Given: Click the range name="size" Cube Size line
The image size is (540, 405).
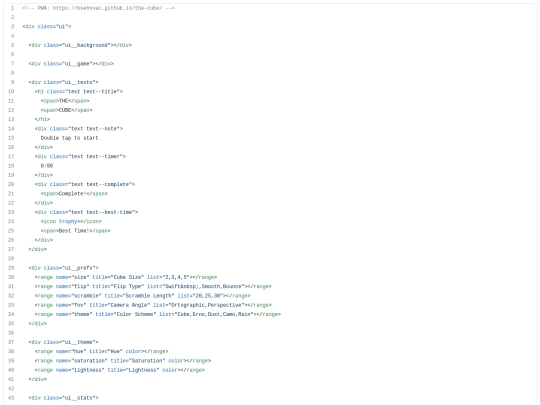Looking at the screenshot, I should (x=126, y=277).
